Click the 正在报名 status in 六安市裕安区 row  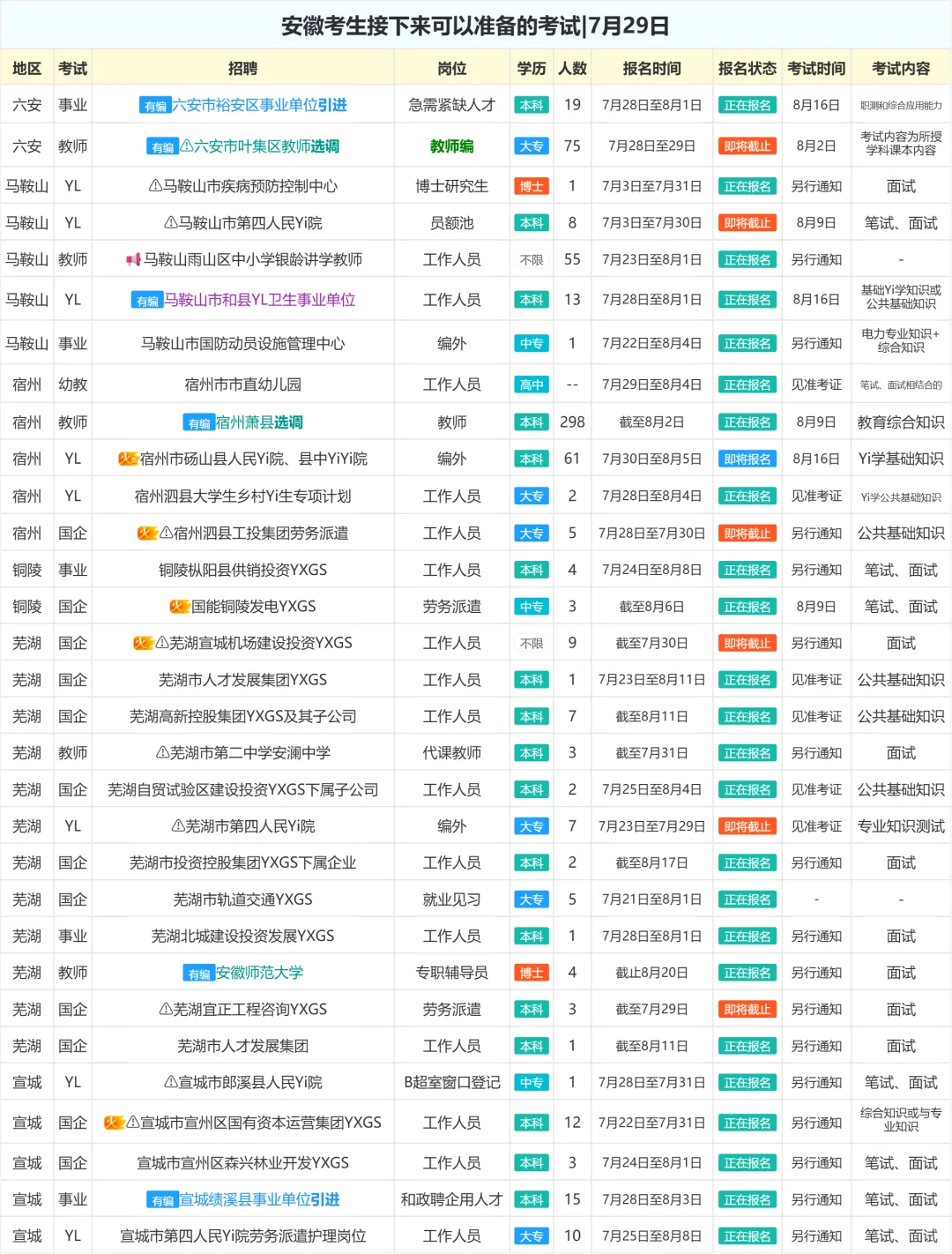coord(747,106)
